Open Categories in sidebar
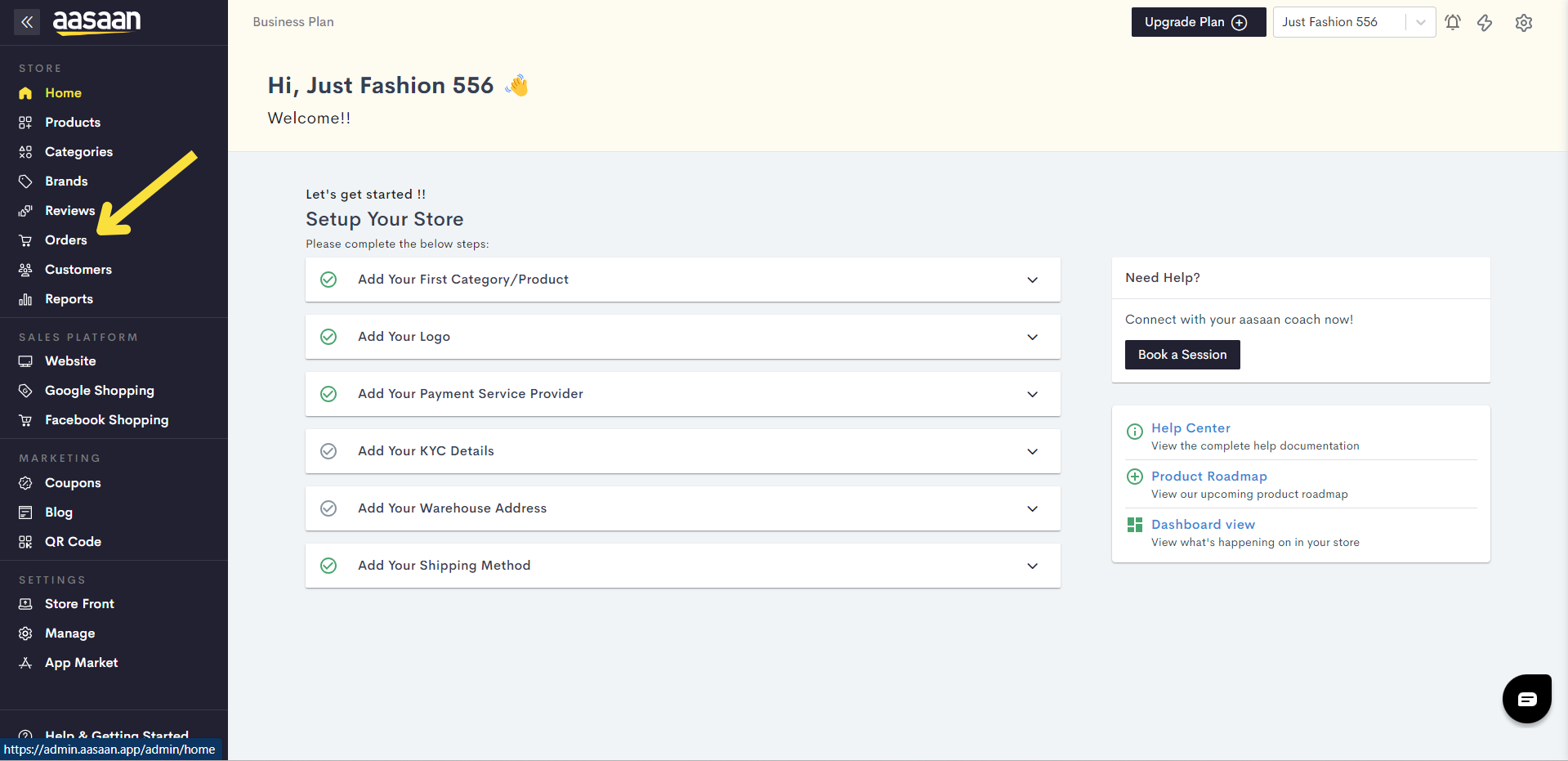 (78, 152)
